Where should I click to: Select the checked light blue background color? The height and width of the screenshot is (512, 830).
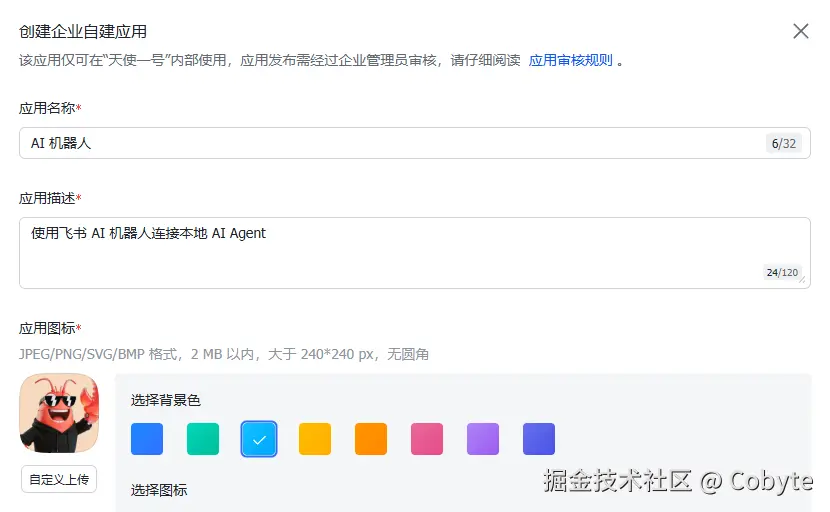tap(259, 439)
